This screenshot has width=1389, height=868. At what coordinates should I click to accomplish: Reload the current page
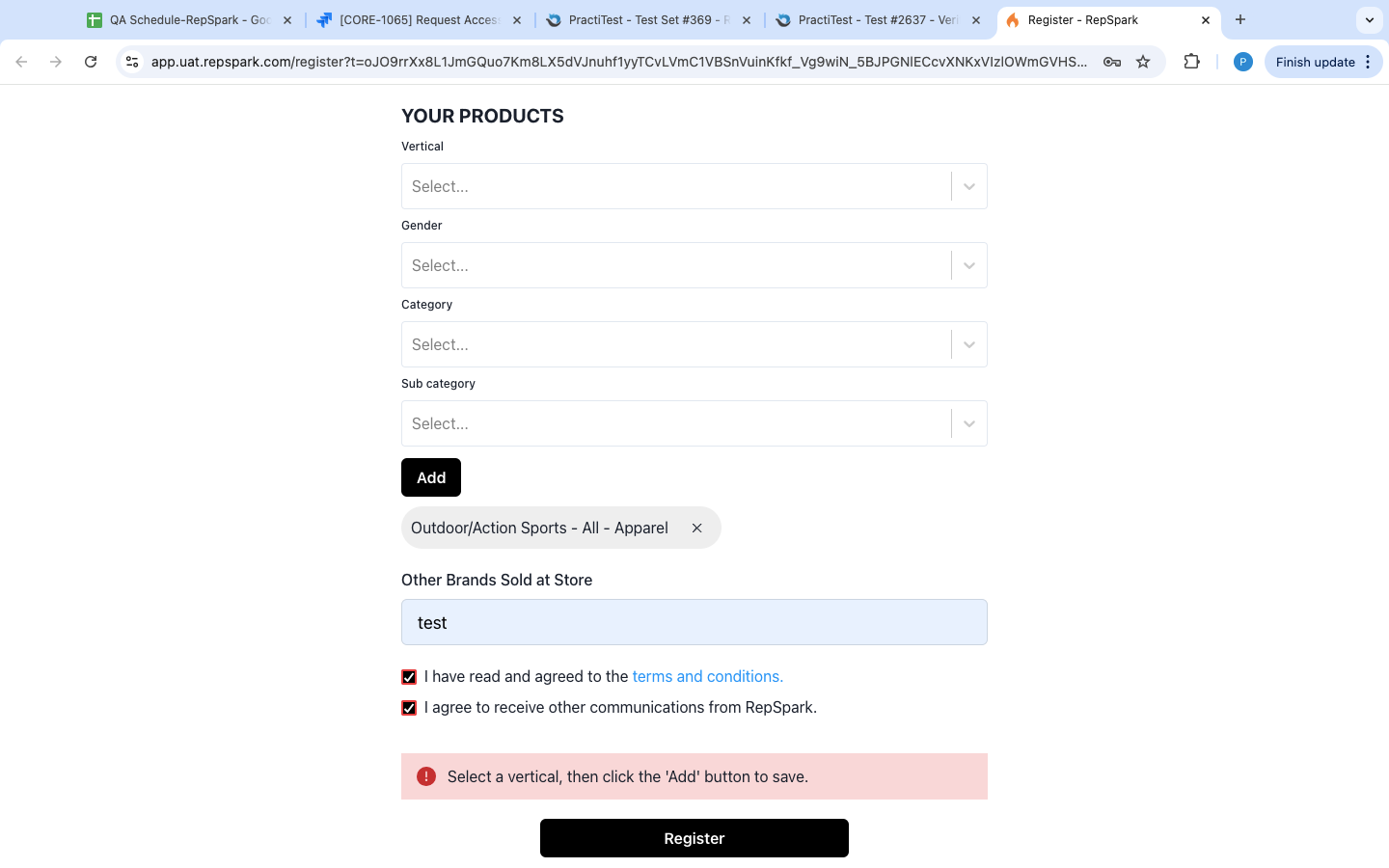coord(91,62)
